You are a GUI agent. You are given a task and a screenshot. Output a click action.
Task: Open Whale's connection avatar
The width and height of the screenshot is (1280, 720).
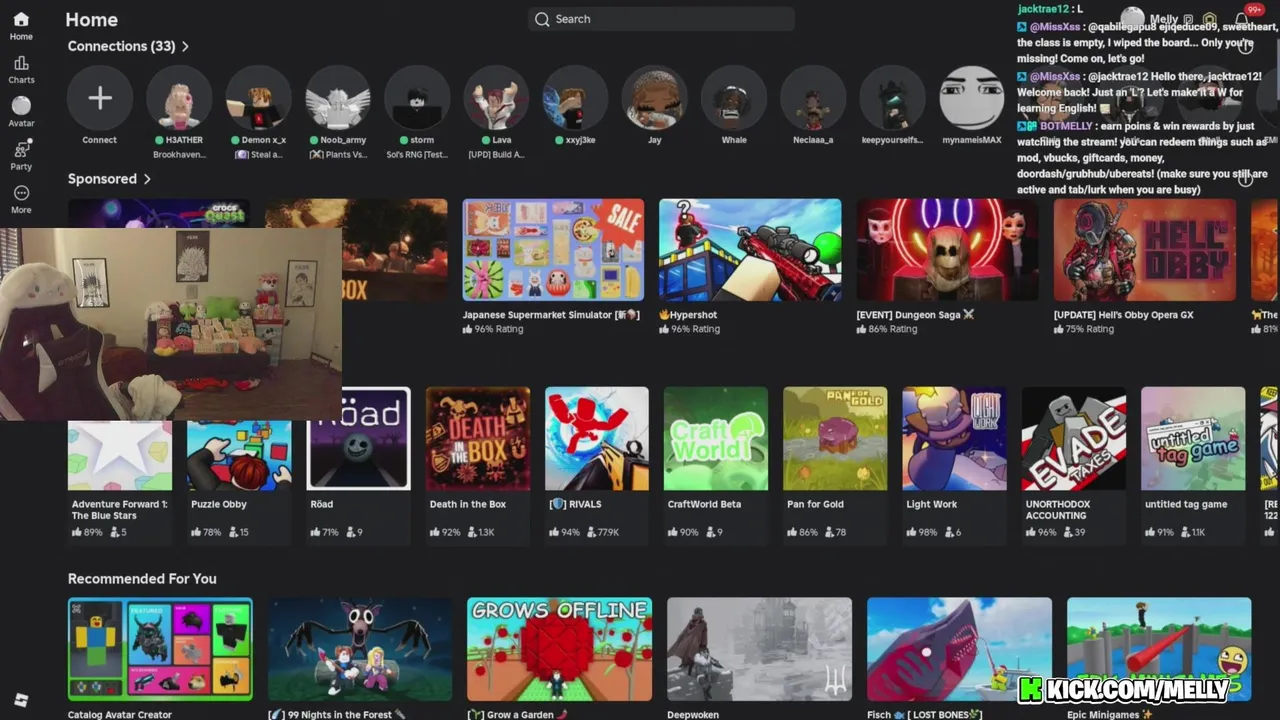point(734,98)
